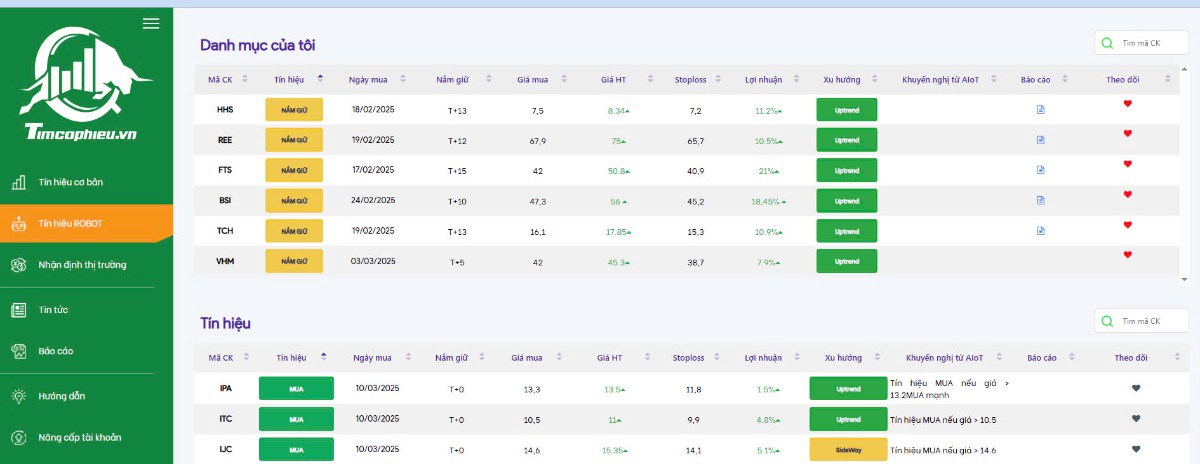The width and height of the screenshot is (1200, 464).
Task: Click the Tín hiệu section search field
Action: tap(1150, 321)
